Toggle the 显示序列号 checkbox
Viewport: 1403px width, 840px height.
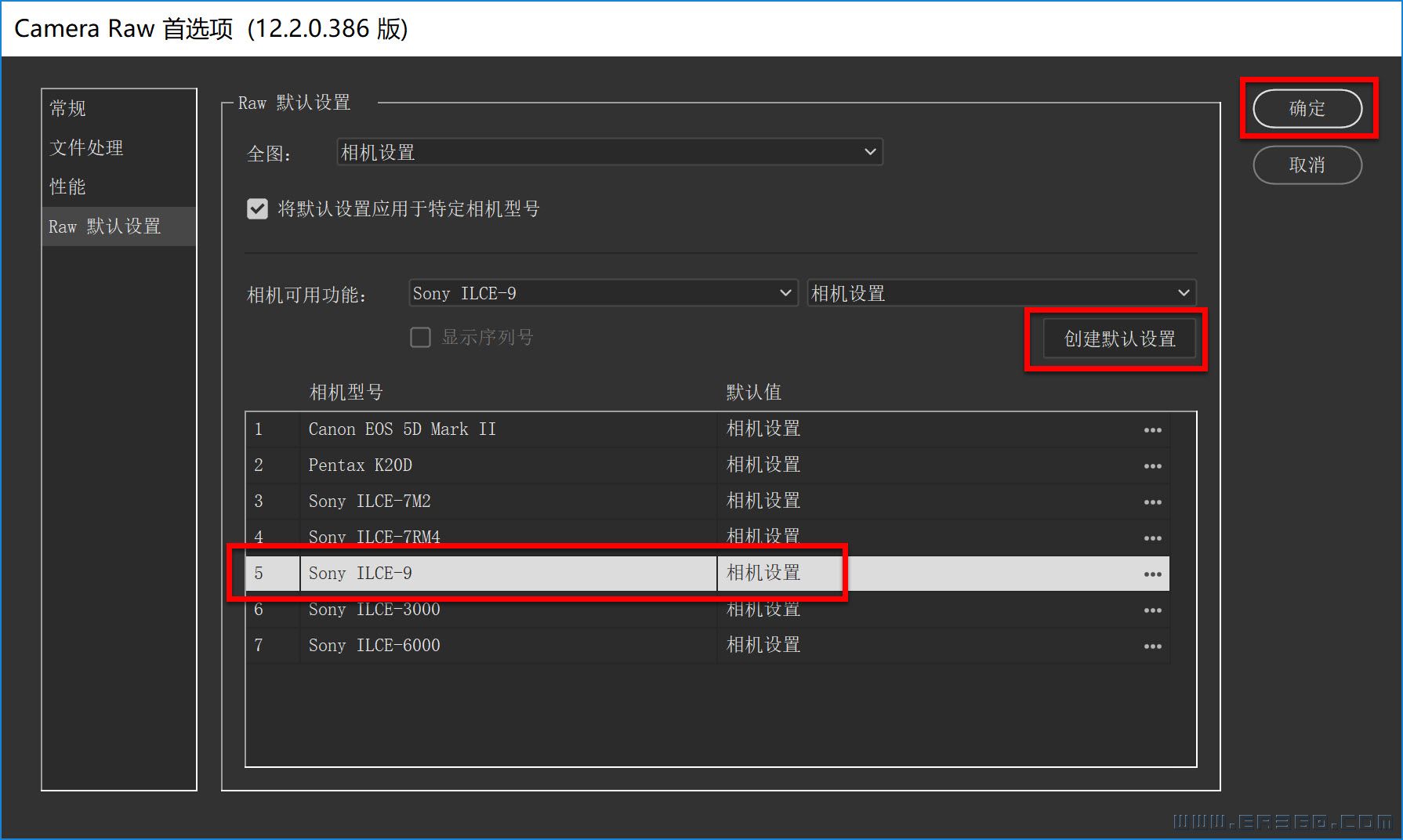[420, 337]
